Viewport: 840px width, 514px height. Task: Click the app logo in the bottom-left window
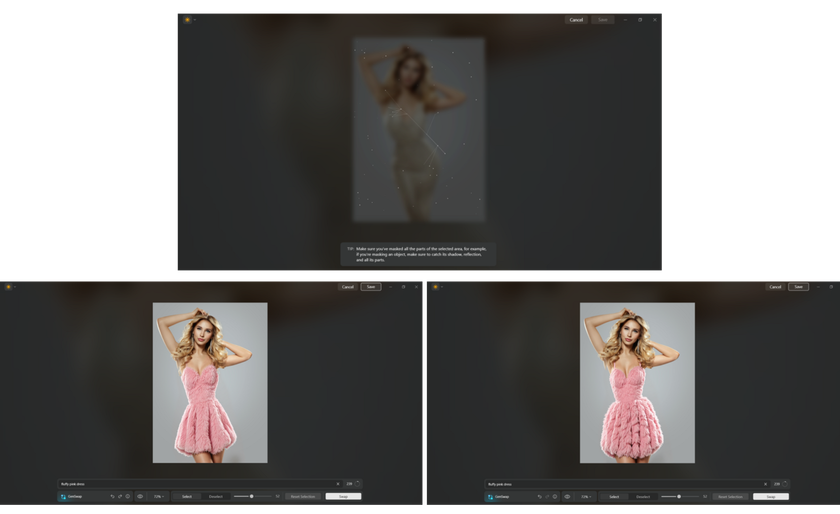[x=8, y=287]
